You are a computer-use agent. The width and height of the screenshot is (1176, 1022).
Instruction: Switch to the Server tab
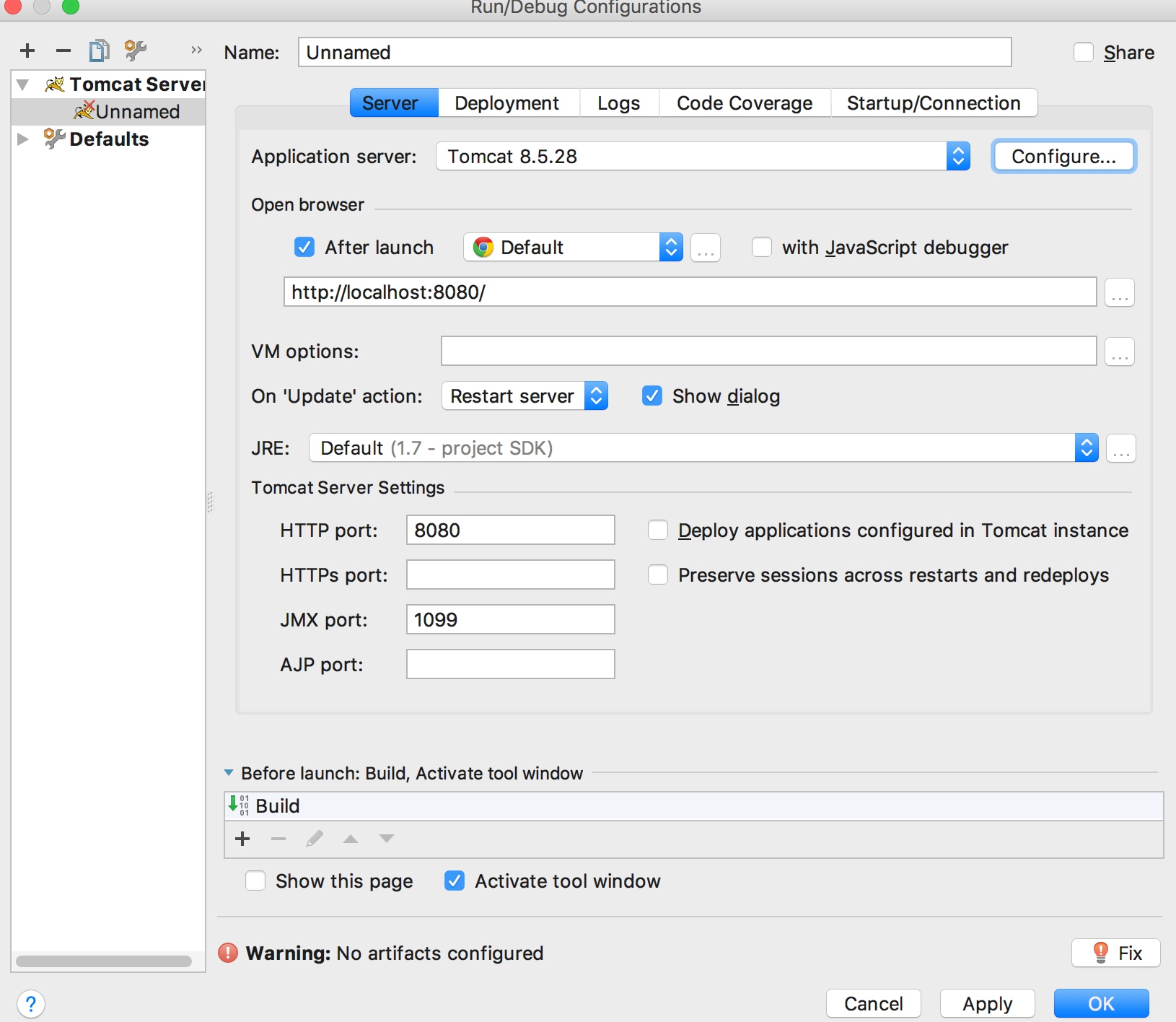coord(394,103)
